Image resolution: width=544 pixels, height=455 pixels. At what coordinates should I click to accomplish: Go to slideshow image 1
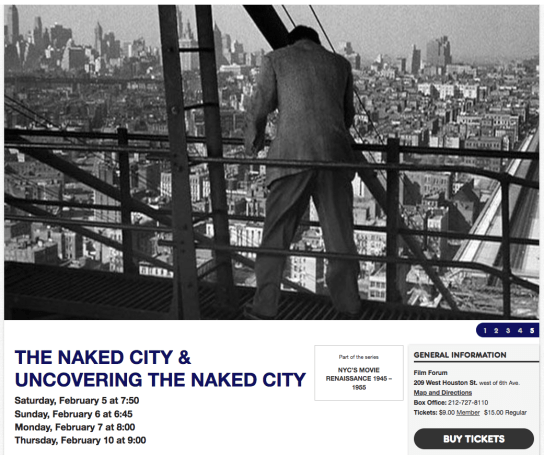tap(485, 330)
